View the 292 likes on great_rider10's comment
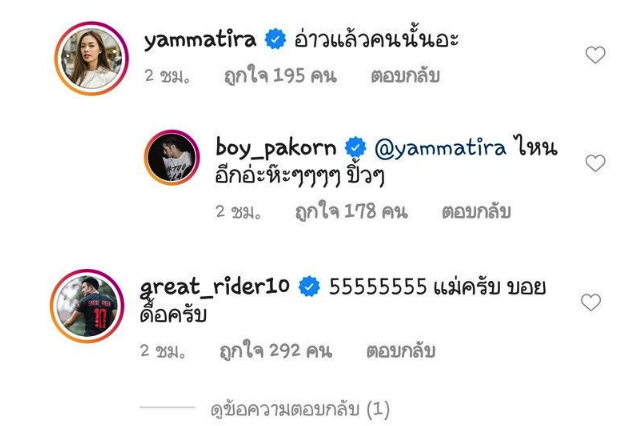This screenshot has width=637, height=426. click(x=276, y=351)
